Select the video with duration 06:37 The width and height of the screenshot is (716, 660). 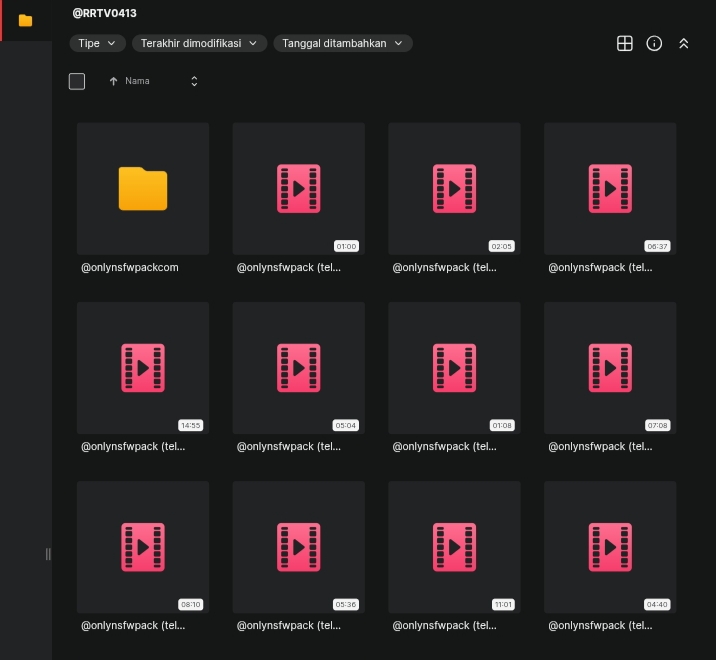tap(610, 189)
